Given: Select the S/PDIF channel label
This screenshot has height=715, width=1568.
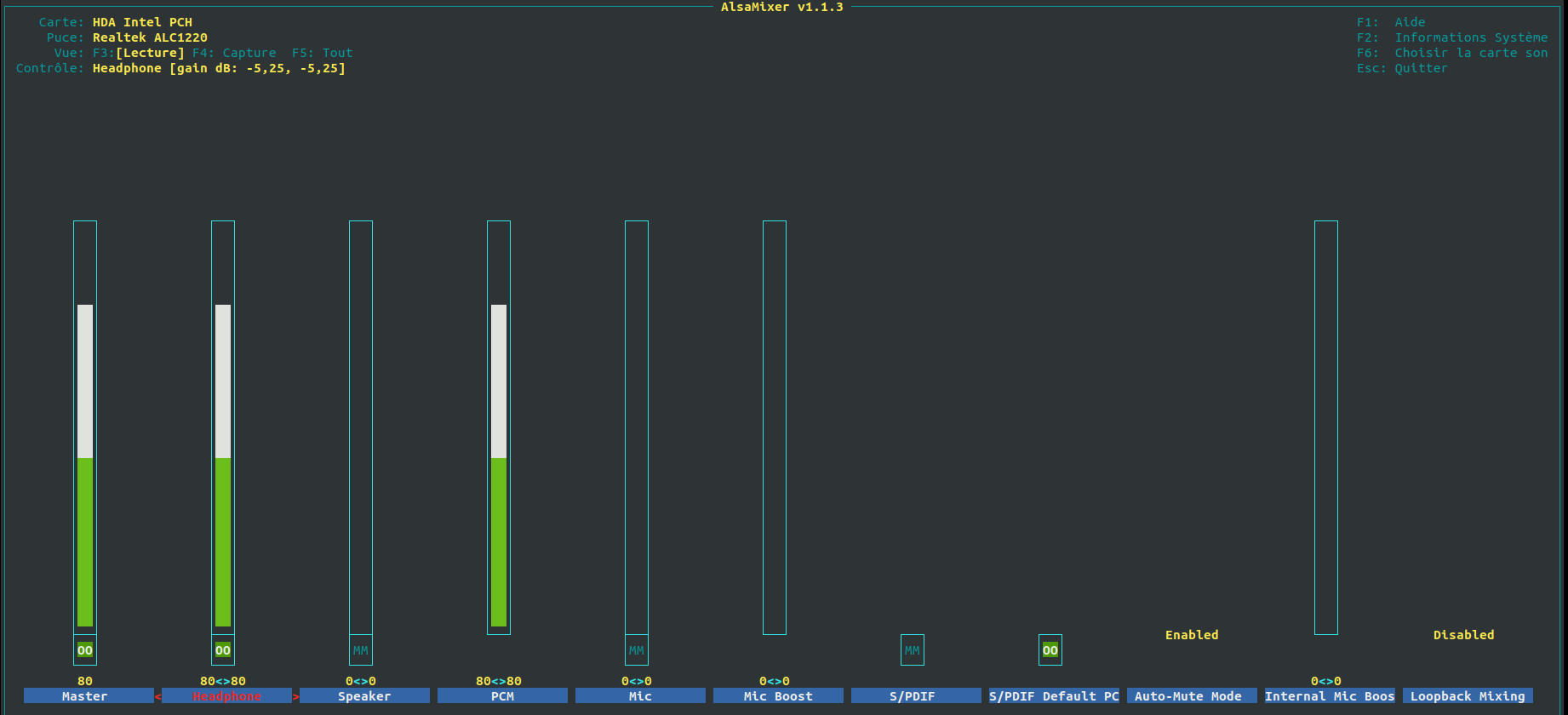Looking at the screenshot, I should pyautogui.click(x=916, y=696).
